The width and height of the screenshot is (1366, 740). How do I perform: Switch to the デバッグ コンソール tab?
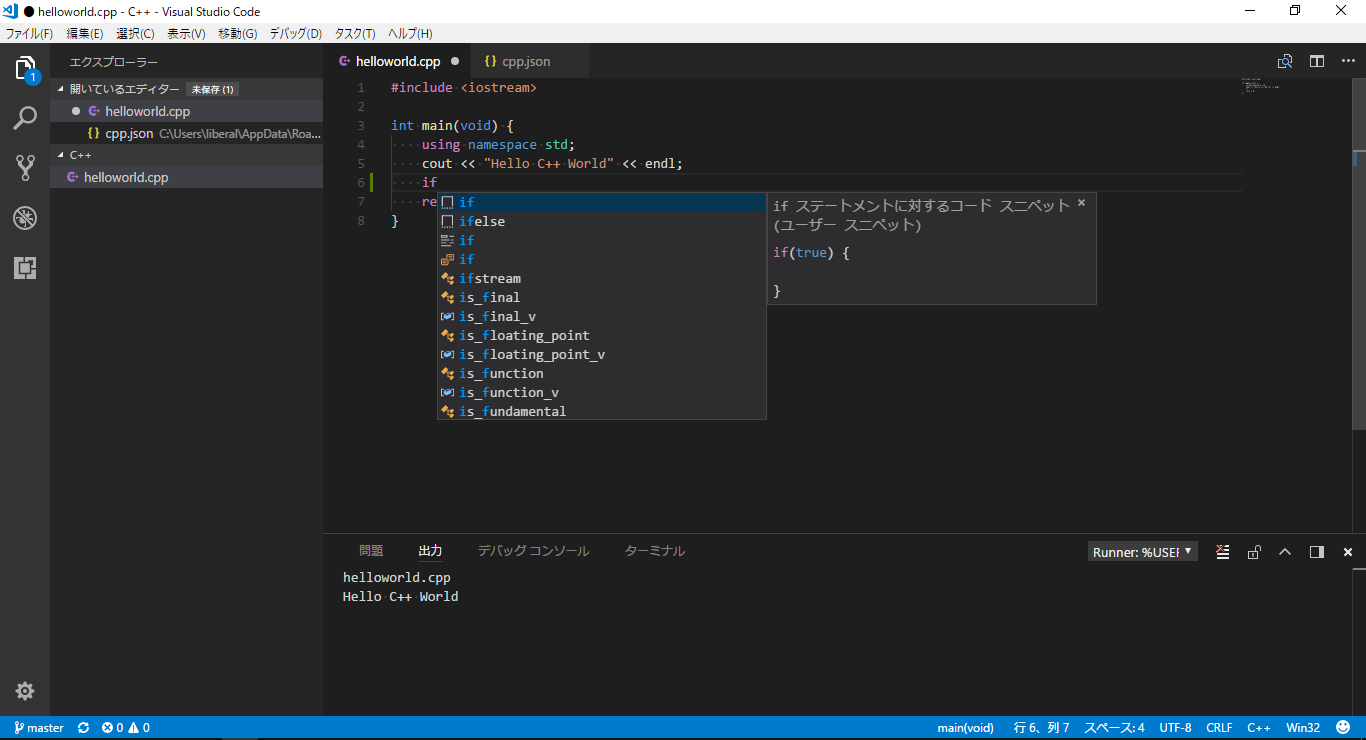click(533, 551)
